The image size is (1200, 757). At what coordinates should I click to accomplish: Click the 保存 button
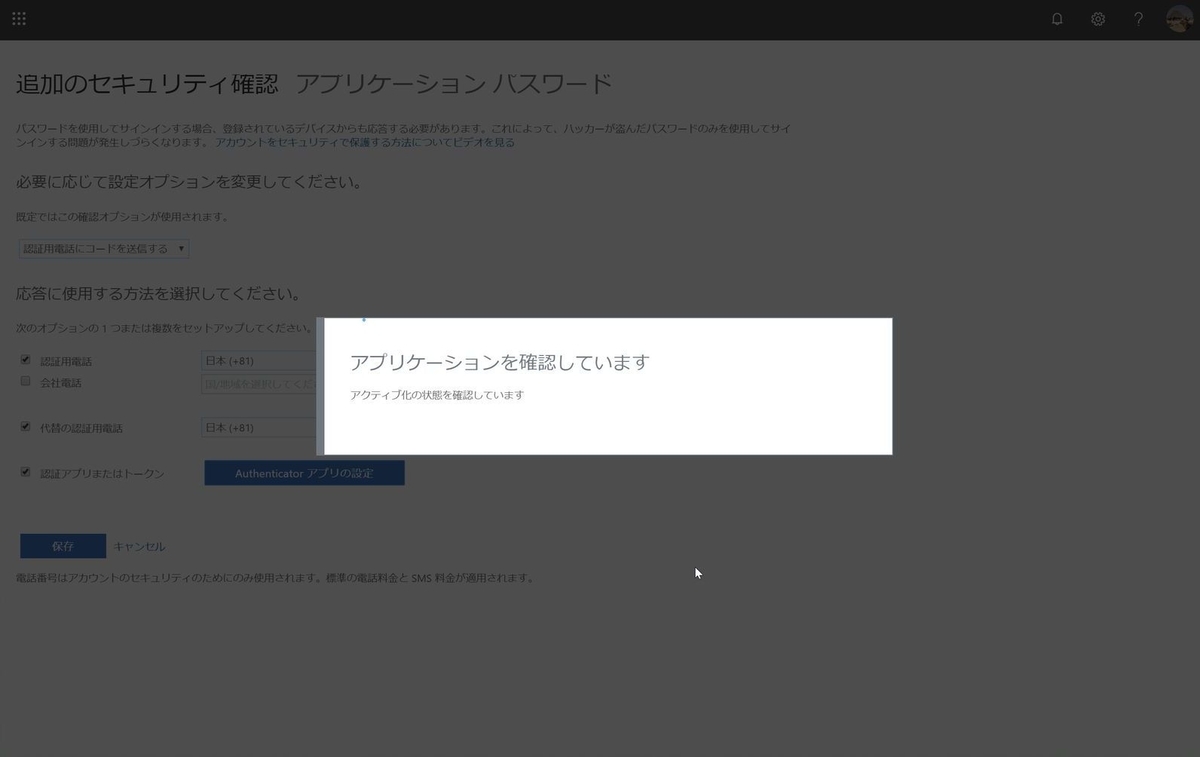62,546
